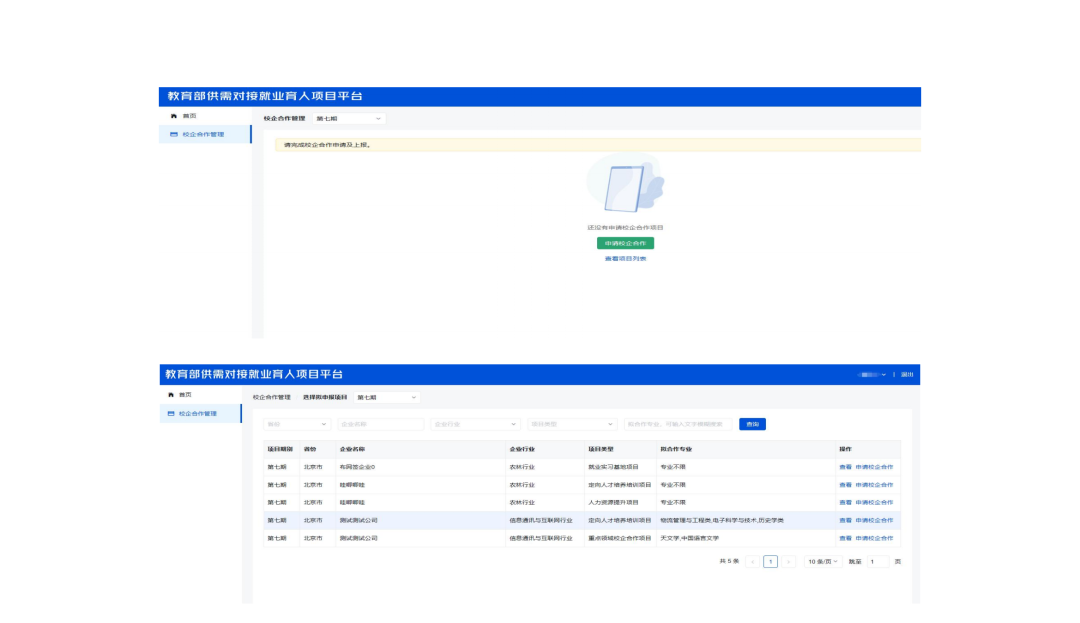
Task: Click 查看 for the 就业实习基地项目 row
Action: point(845,467)
